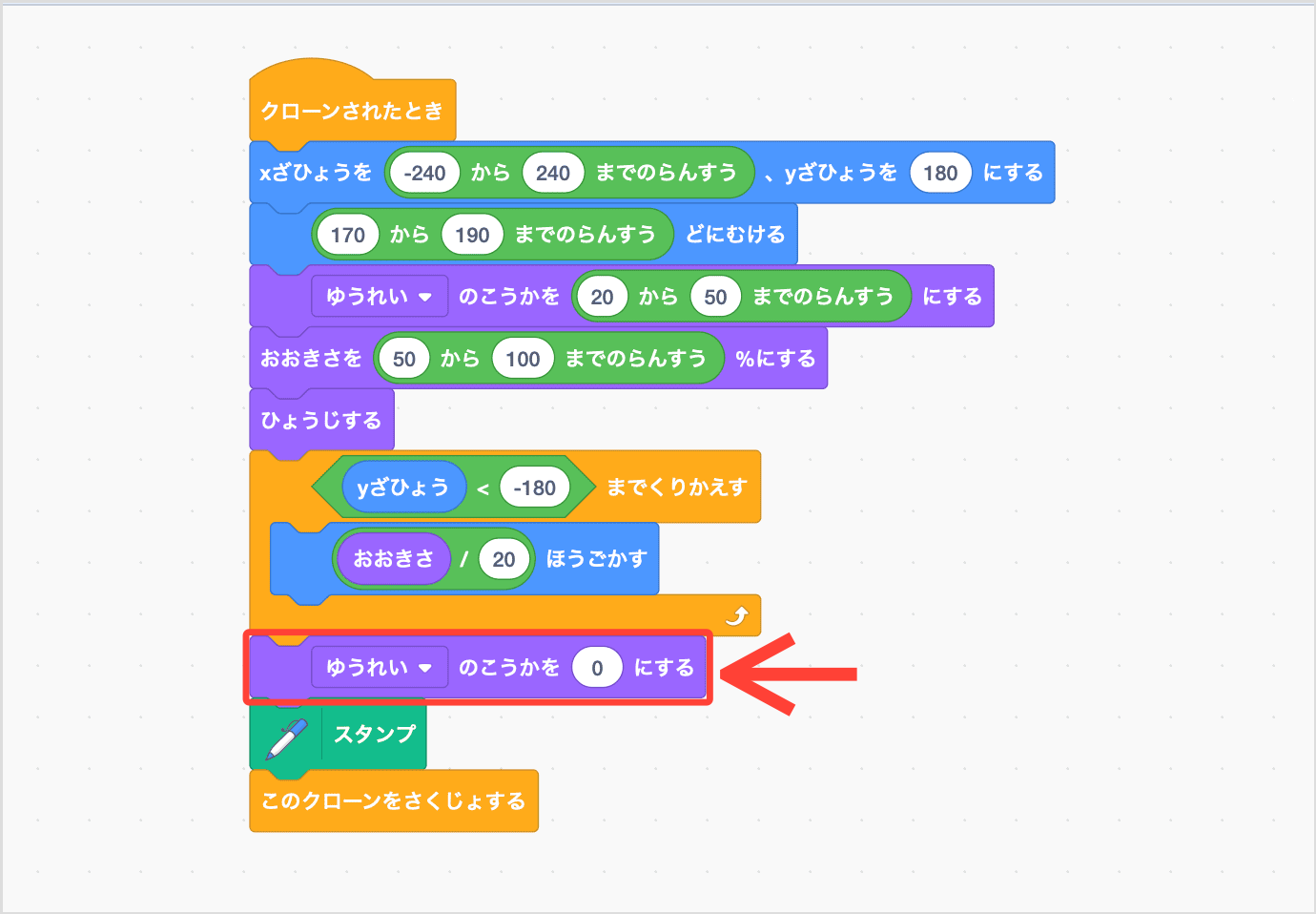This screenshot has height=914, width=1316.
Task: Click the おおきさ reporter block
Action: (393, 559)
